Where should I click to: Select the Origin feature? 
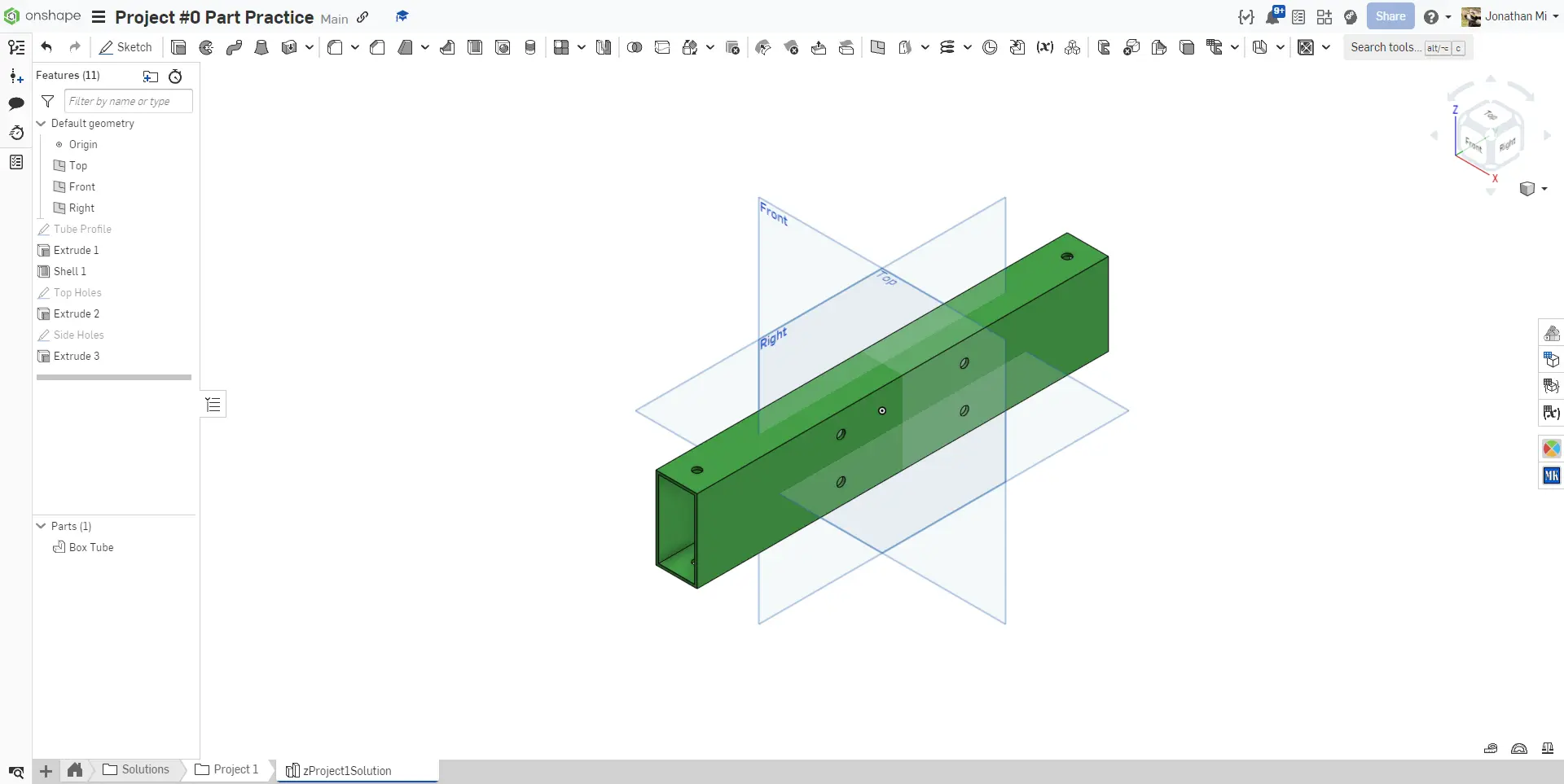click(83, 144)
